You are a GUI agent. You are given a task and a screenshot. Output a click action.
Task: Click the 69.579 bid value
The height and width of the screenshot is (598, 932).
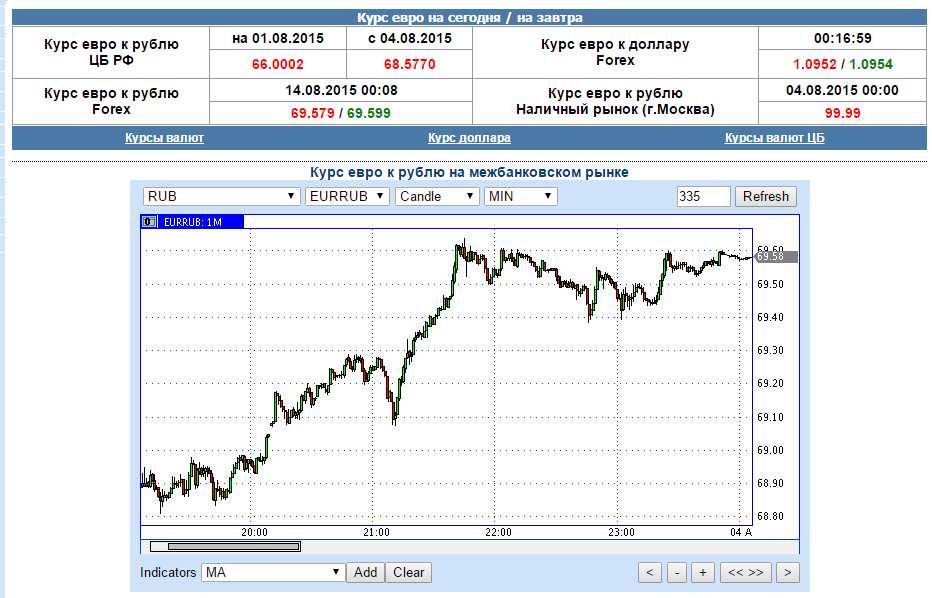click(313, 113)
